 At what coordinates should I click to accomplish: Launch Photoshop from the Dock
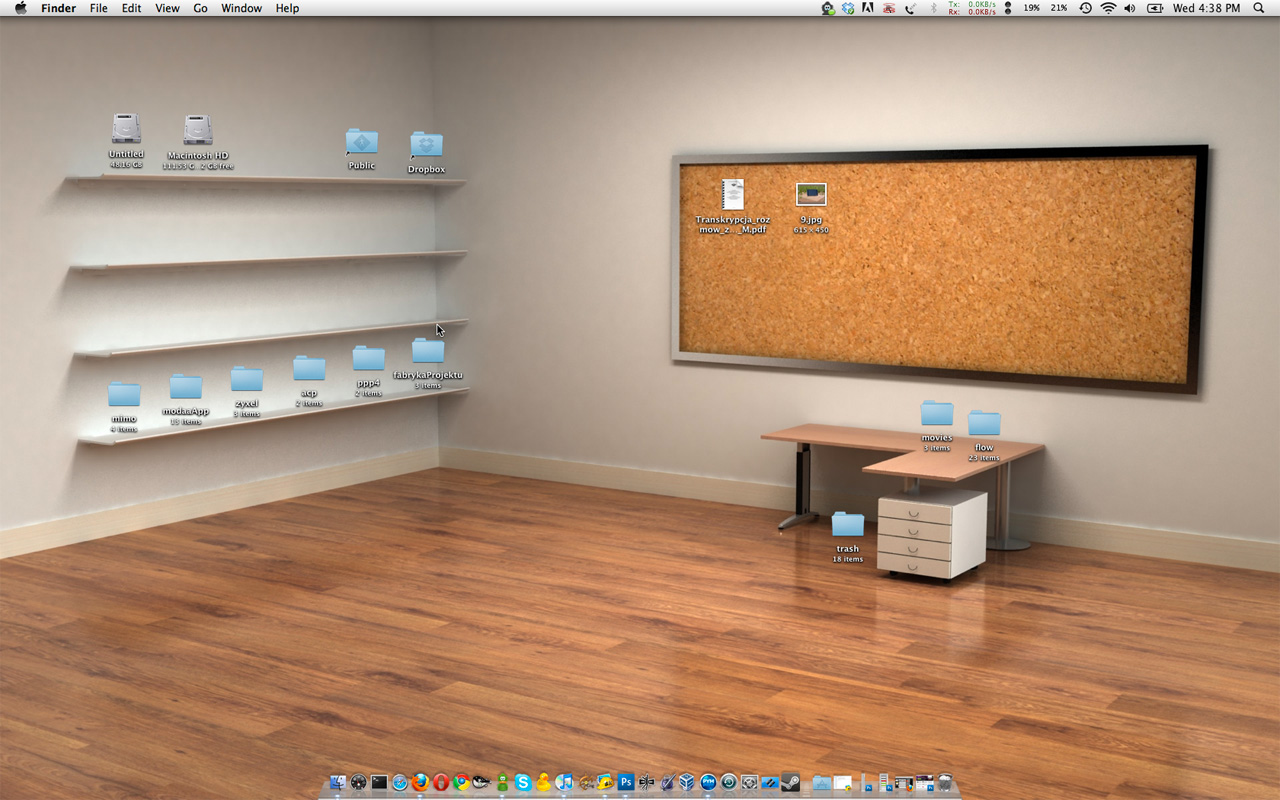pyautogui.click(x=626, y=782)
